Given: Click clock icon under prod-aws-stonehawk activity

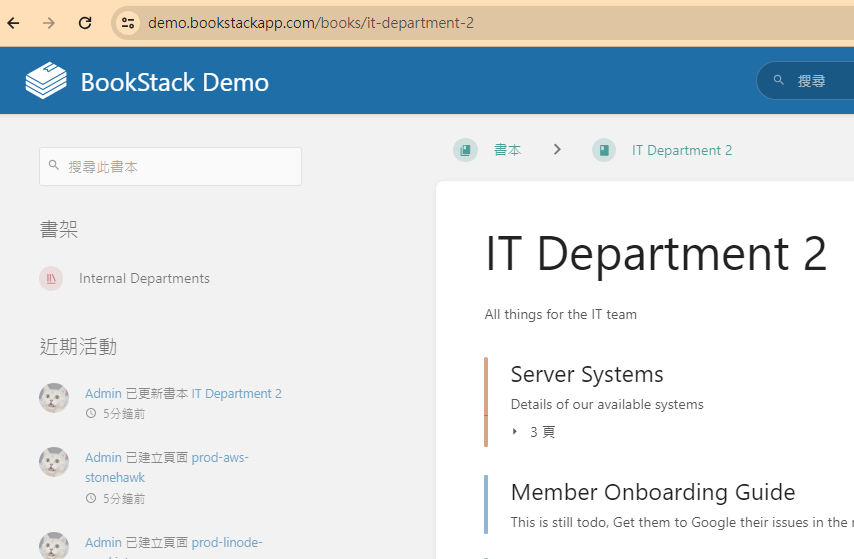Looking at the screenshot, I should pyautogui.click(x=91, y=499).
